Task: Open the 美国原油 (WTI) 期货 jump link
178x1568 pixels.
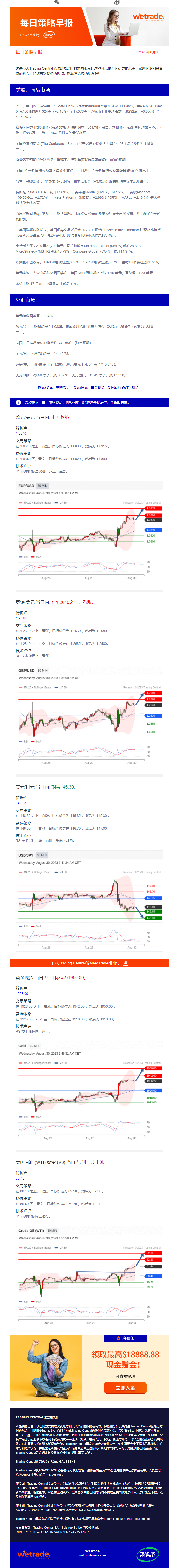Action: point(123,388)
